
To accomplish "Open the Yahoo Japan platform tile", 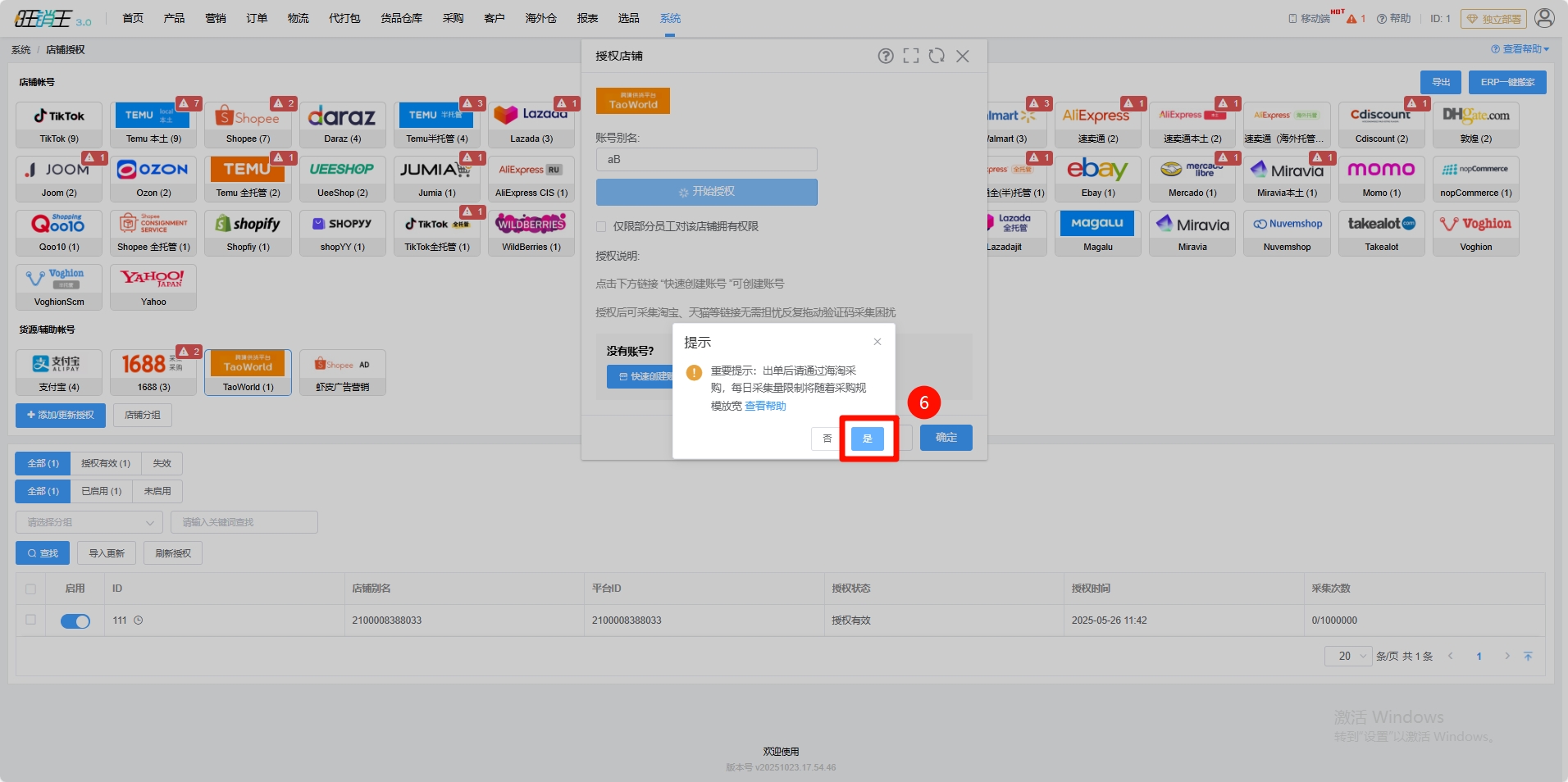I will tap(153, 286).
